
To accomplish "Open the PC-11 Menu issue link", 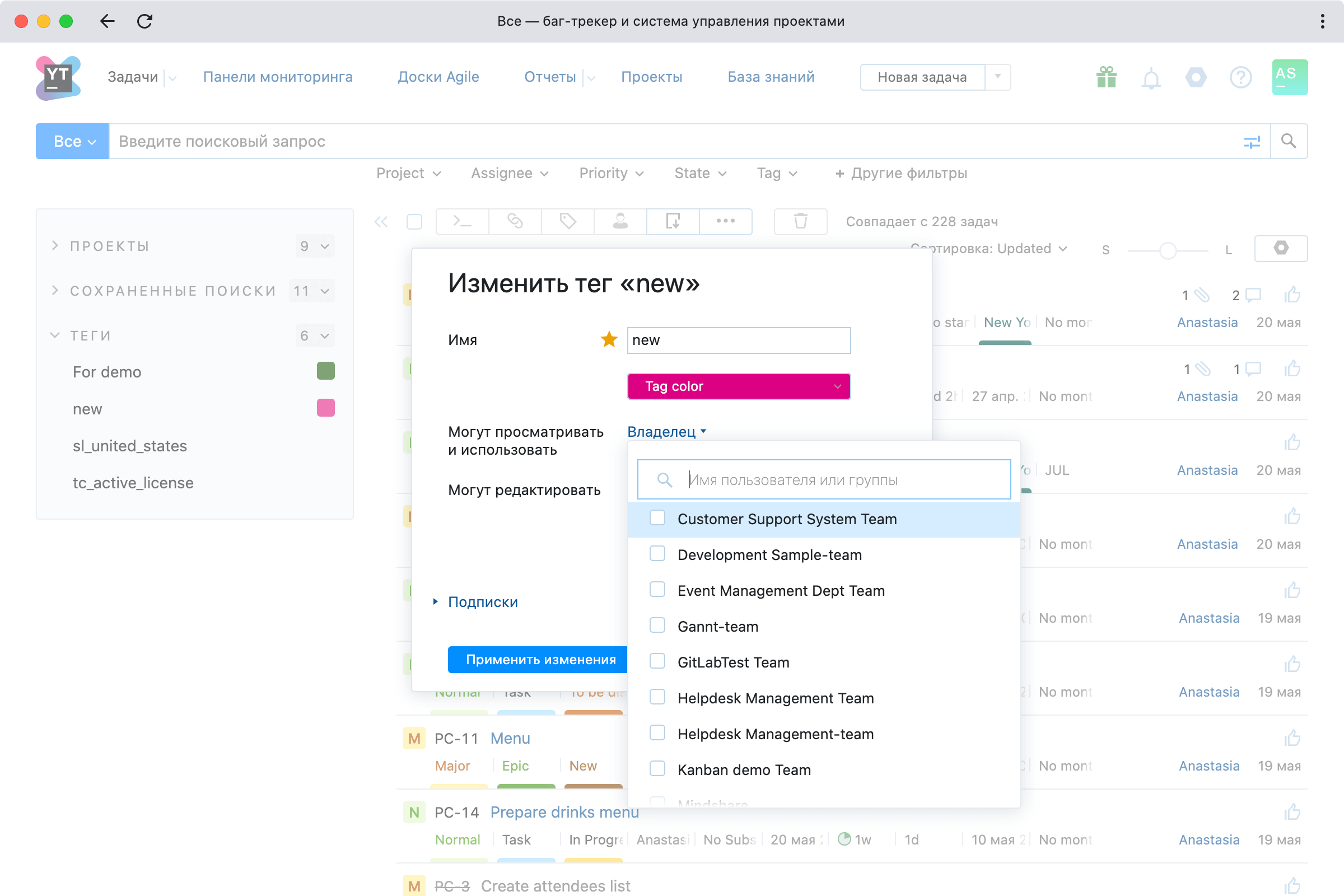I will coord(510,738).
